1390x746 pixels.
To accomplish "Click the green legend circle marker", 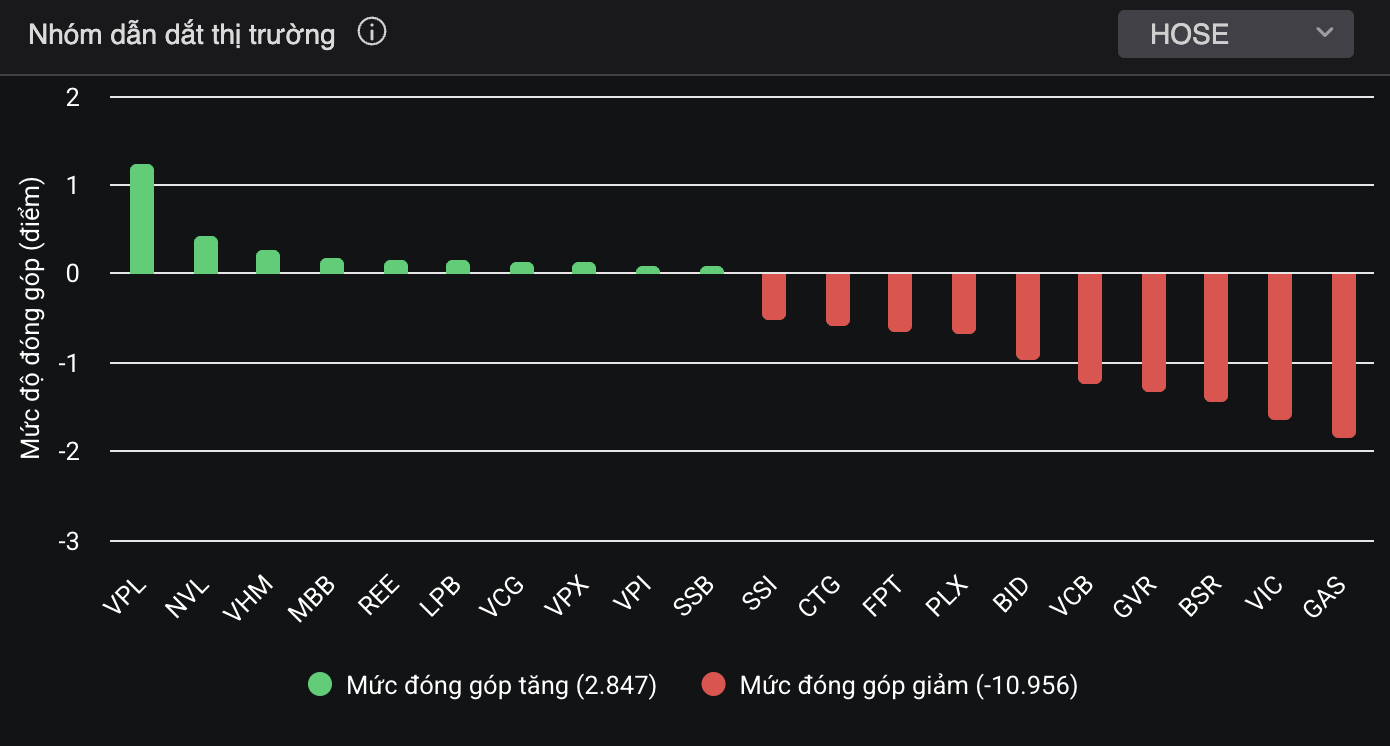I will (x=320, y=685).
